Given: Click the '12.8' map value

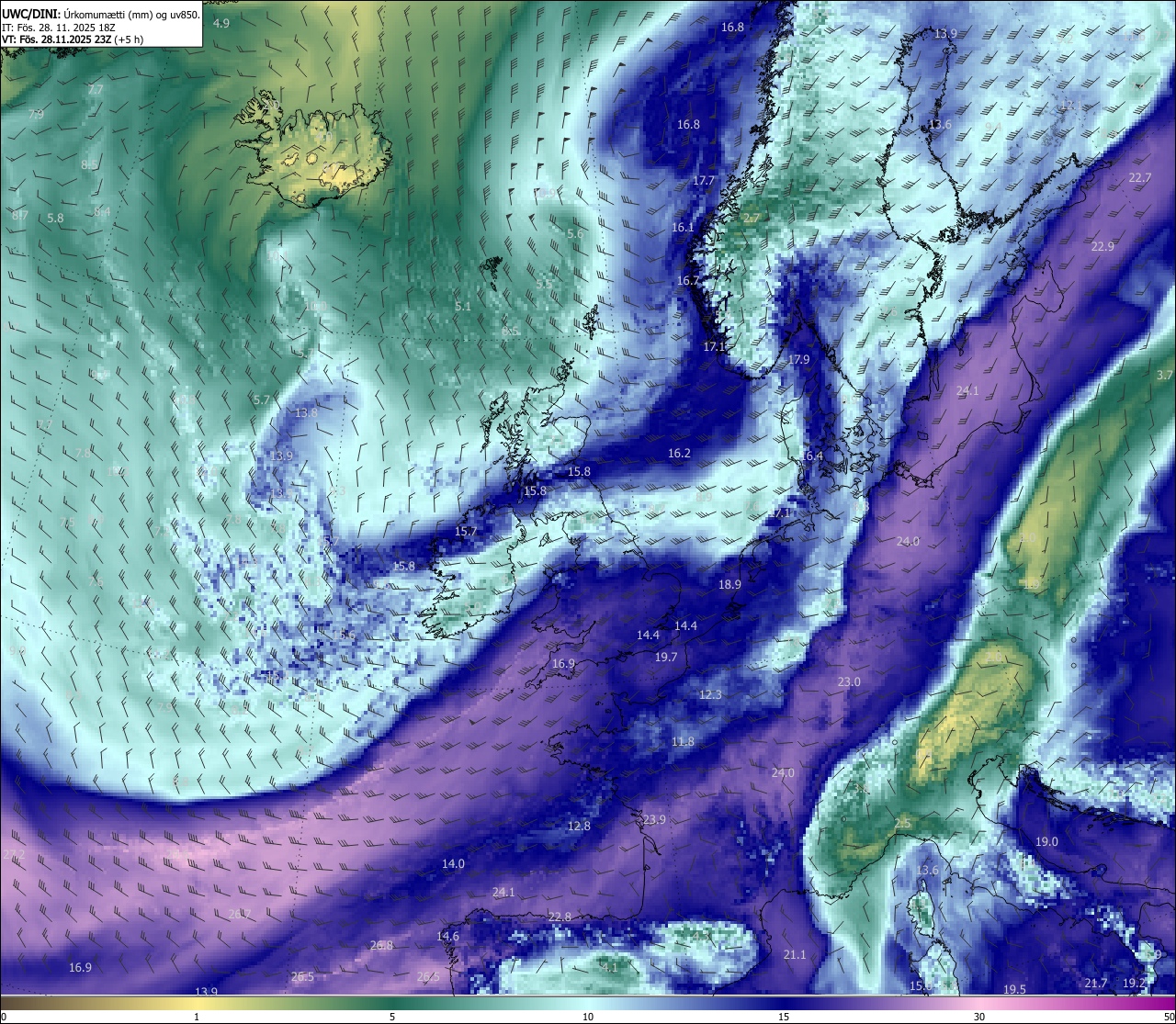Looking at the screenshot, I should tap(579, 827).
